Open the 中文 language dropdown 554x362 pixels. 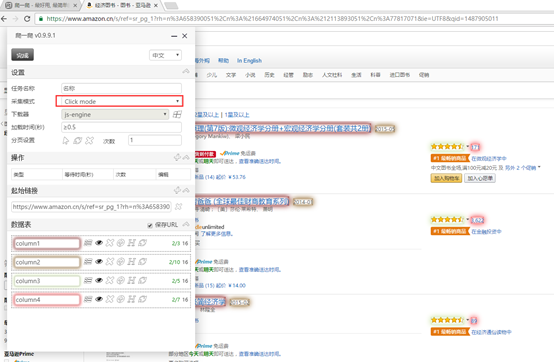point(165,55)
